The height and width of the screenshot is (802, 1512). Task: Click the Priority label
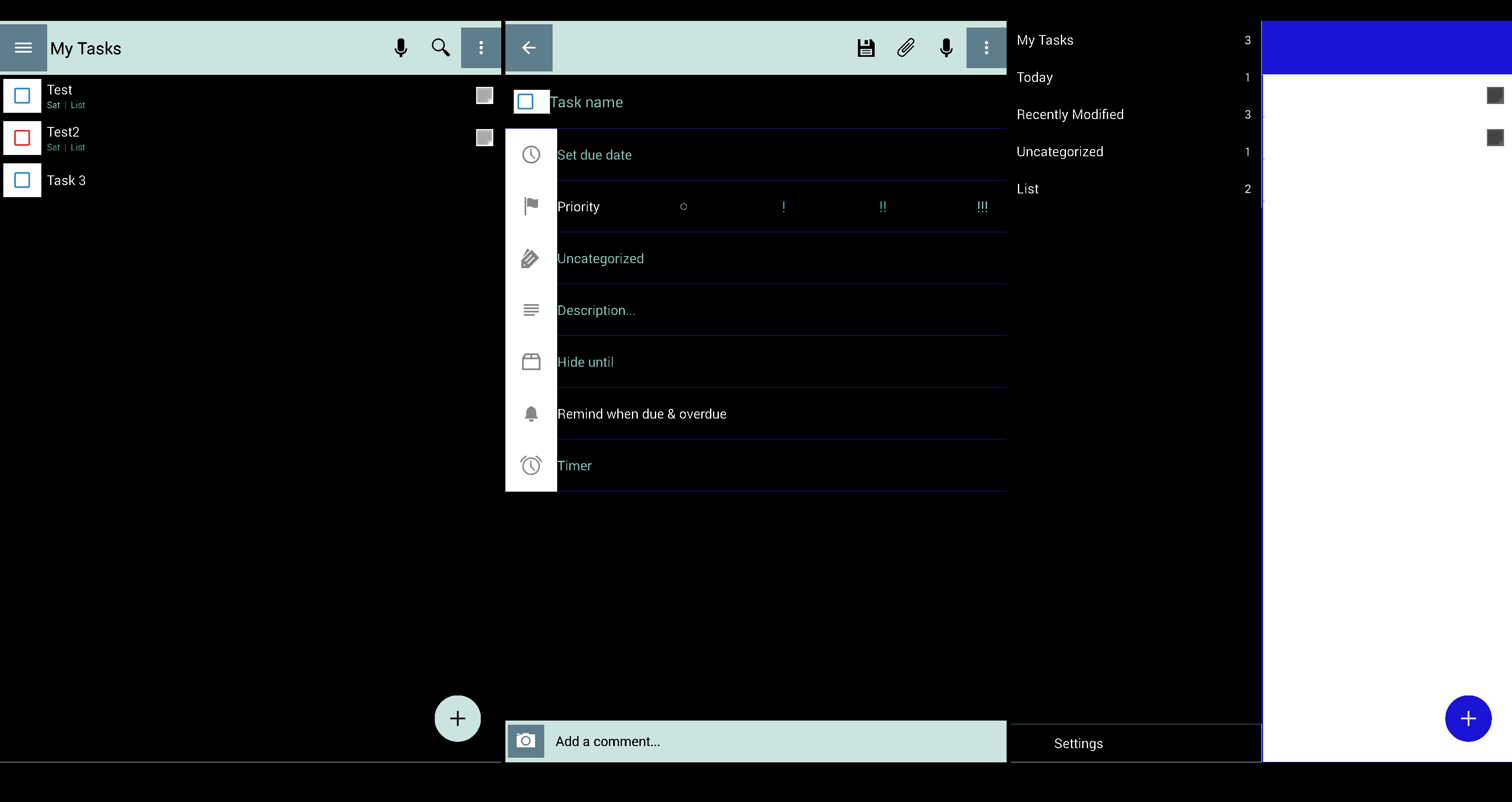coord(578,207)
